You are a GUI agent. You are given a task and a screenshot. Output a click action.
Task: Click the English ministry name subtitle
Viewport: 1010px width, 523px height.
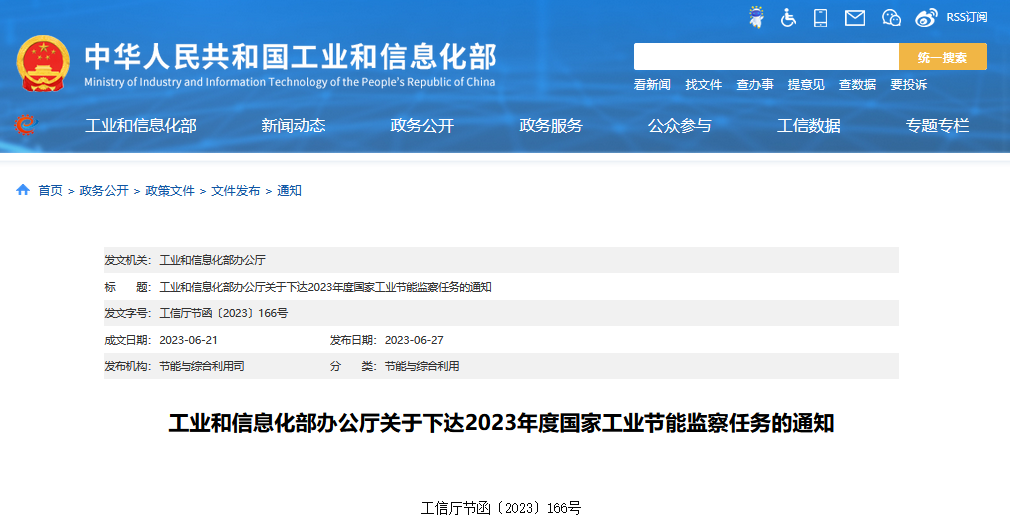290,82
